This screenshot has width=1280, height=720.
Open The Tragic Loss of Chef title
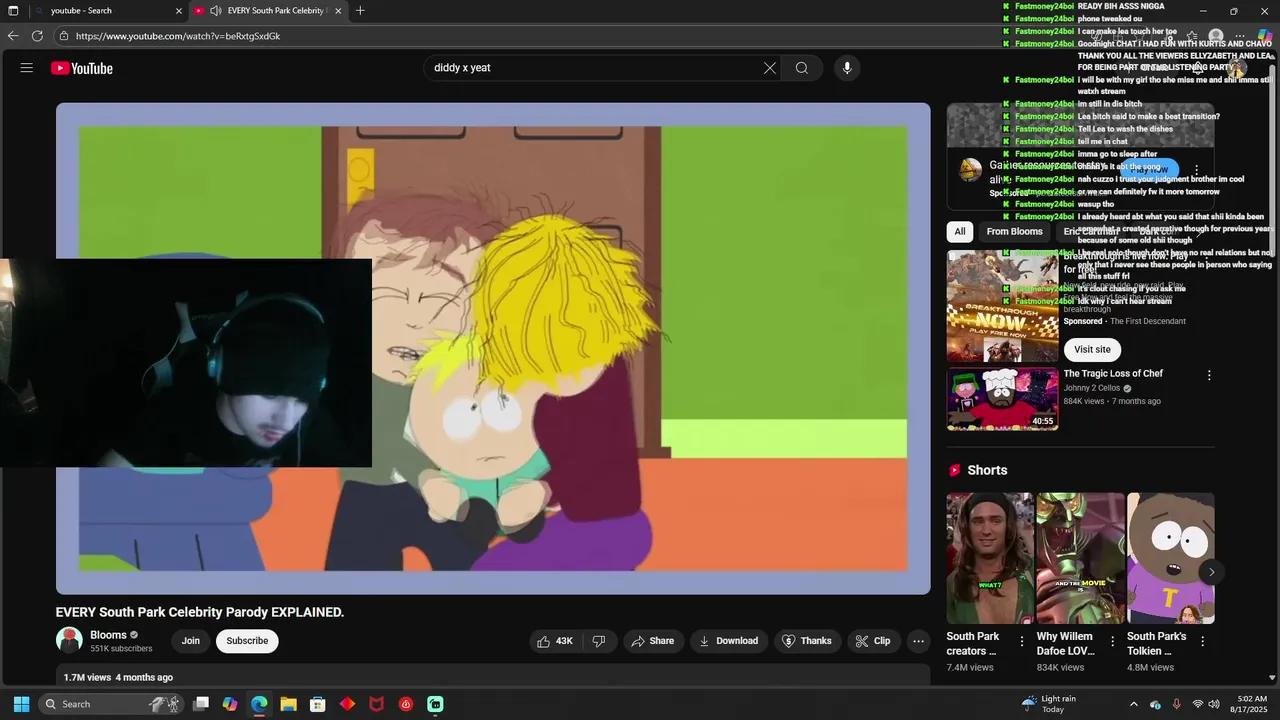1113,373
